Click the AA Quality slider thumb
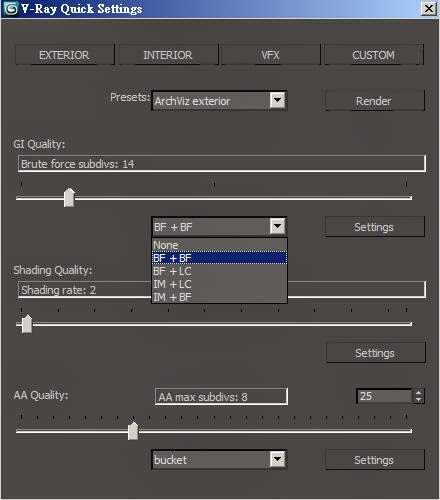440x500 pixels. pyautogui.click(x=133, y=431)
